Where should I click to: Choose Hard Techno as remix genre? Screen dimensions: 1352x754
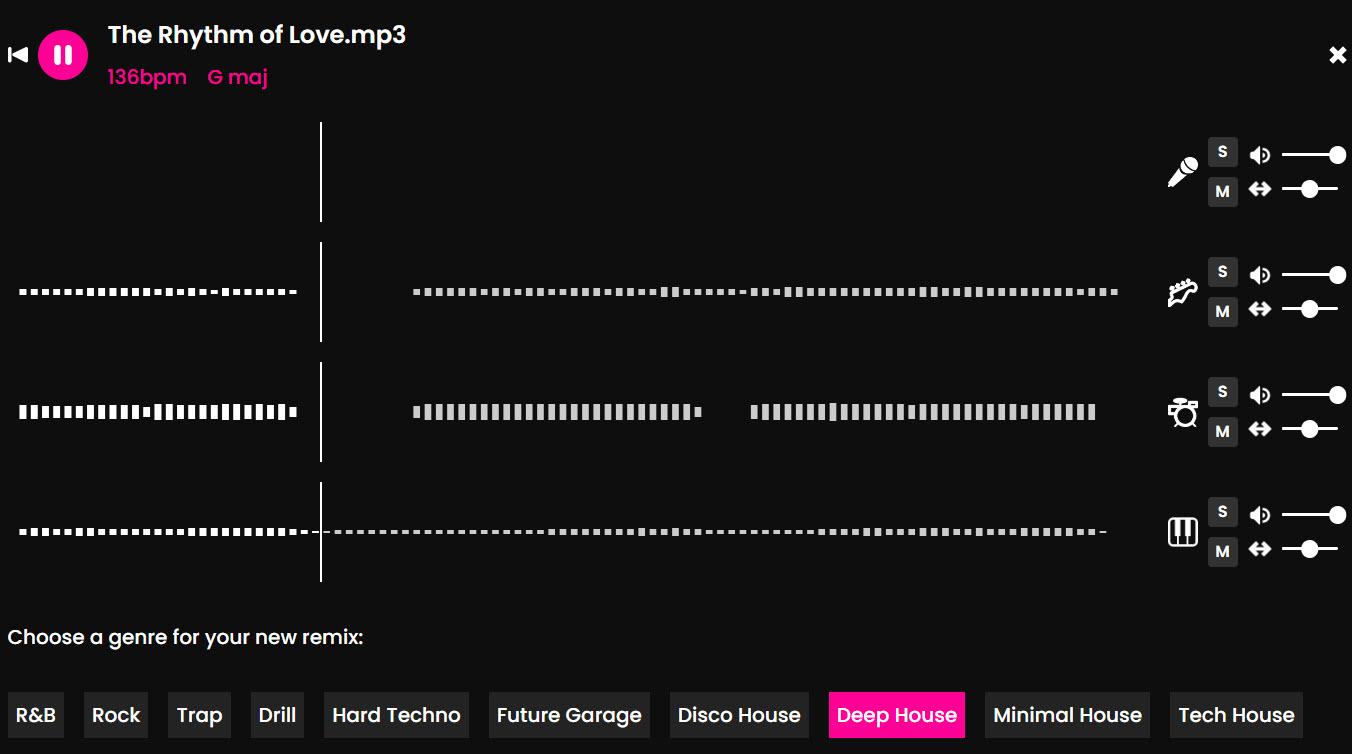(x=396, y=715)
